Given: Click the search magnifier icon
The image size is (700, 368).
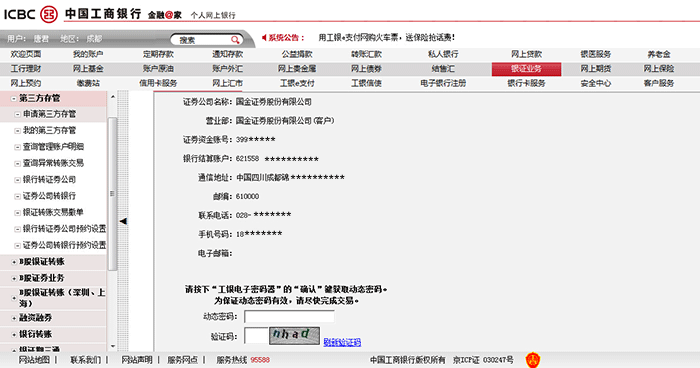Looking at the screenshot, I should pyautogui.click(x=235, y=40).
